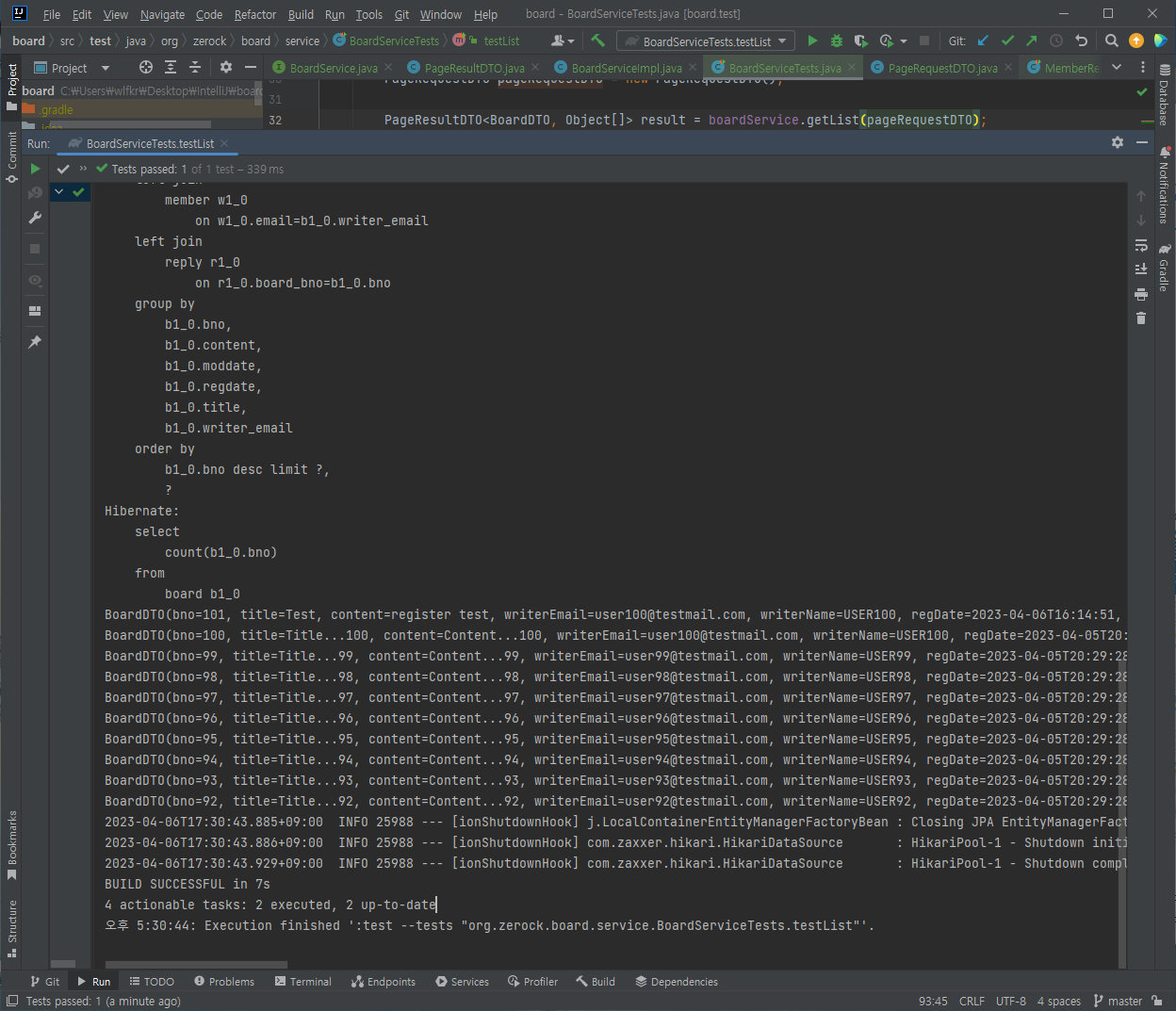Click the Run console horizontal scrollbar

[196, 965]
